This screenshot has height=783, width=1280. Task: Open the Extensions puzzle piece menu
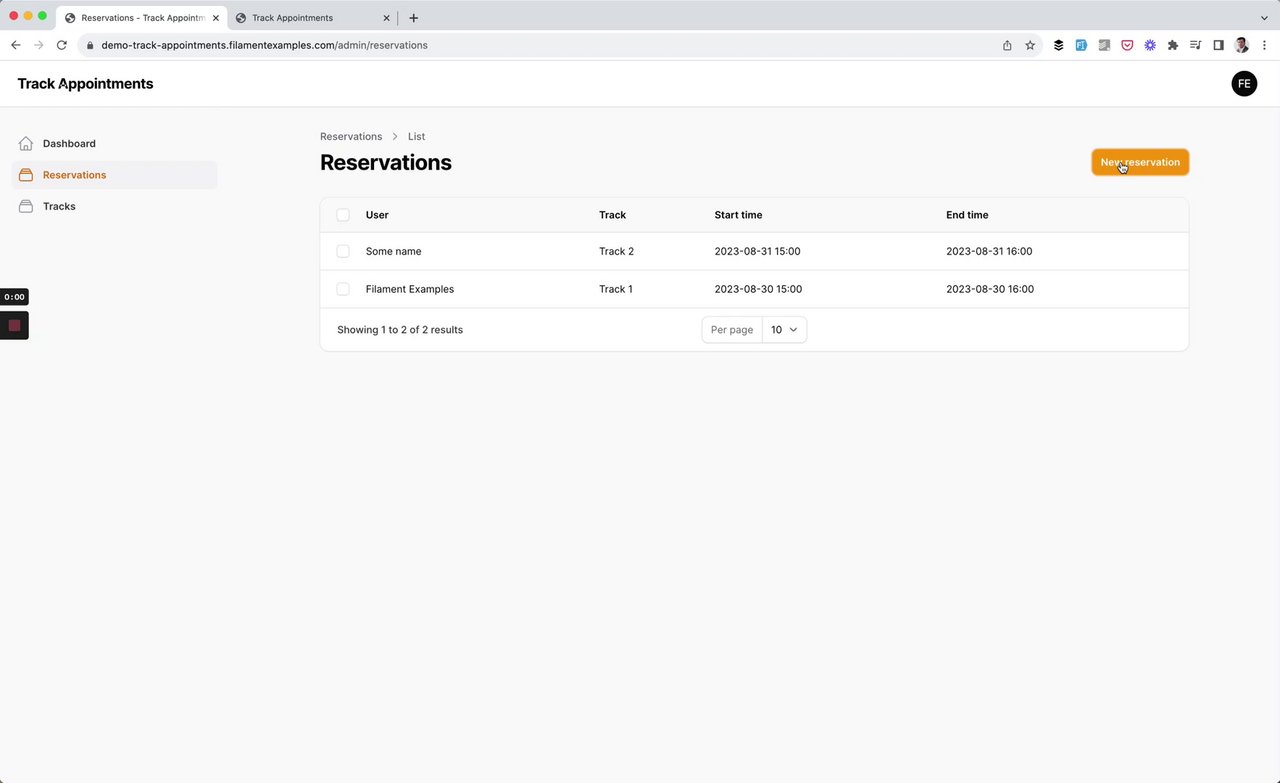1173,45
